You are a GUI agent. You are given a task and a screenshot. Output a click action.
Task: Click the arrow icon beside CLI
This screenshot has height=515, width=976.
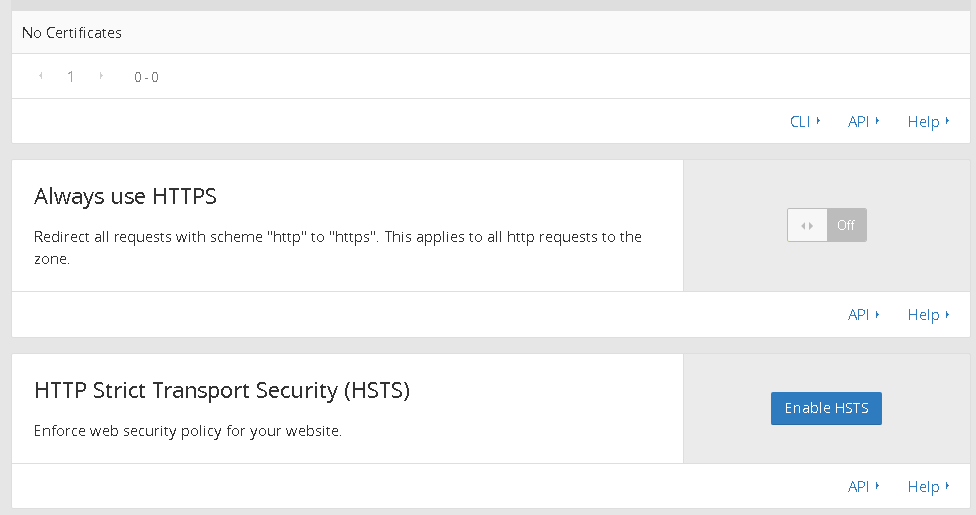point(818,120)
